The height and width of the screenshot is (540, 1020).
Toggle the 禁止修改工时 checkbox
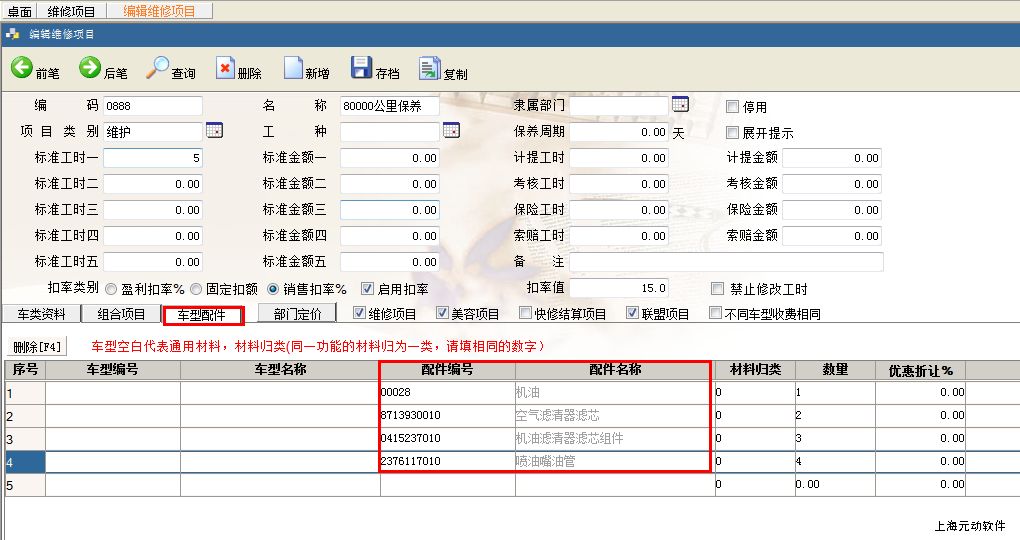(717, 289)
